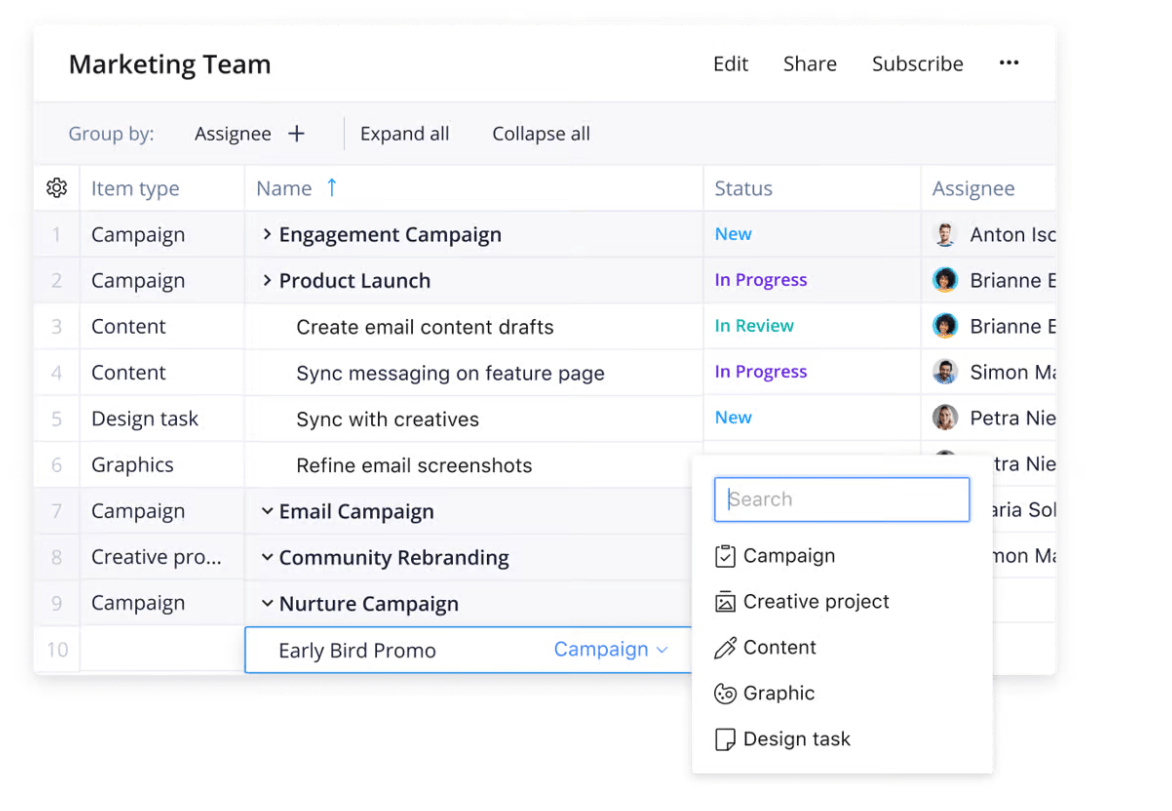Image resolution: width=1172 pixels, height=811 pixels.
Task: Expand the Engagement Campaign row
Action: tap(267, 235)
